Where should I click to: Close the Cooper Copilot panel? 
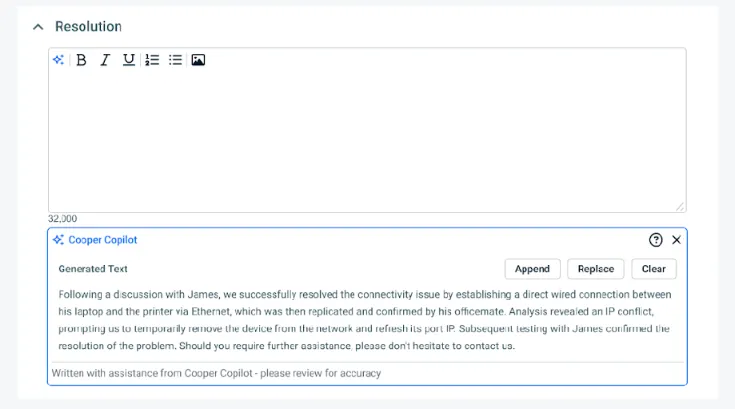click(x=677, y=240)
